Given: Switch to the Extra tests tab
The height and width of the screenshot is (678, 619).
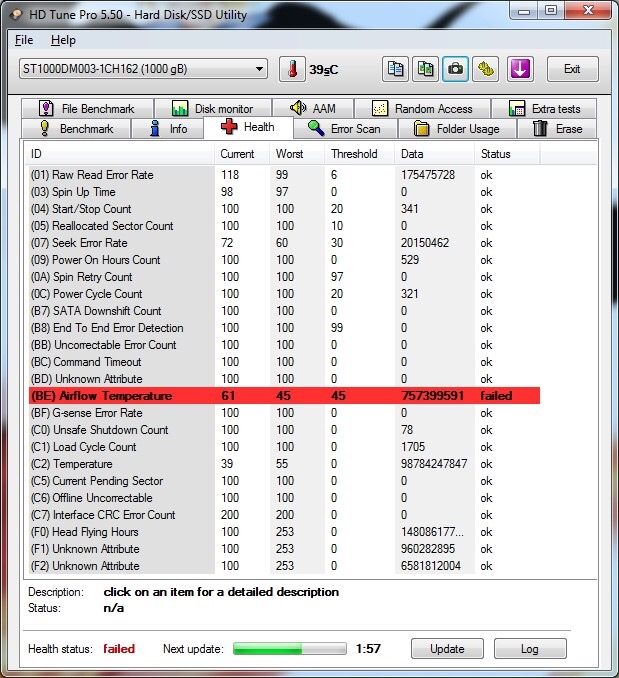Looking at the screenshot, I should pyautogui.click(x=544, y=109).
